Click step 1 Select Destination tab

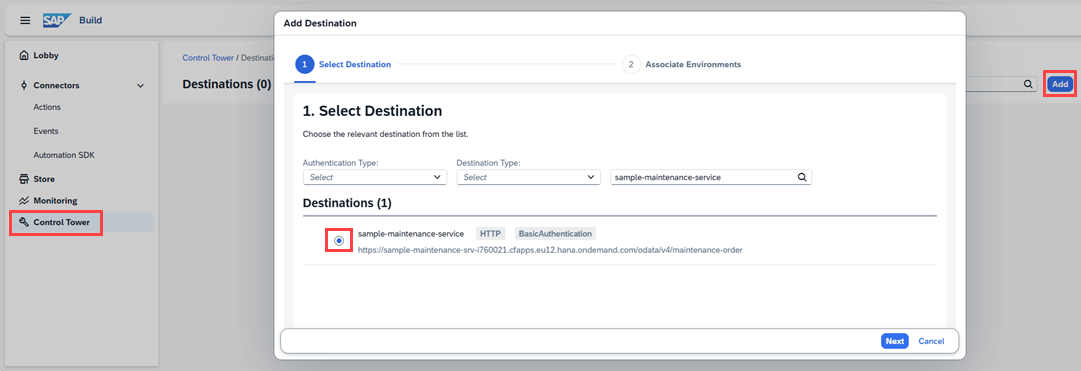point(343,64)
